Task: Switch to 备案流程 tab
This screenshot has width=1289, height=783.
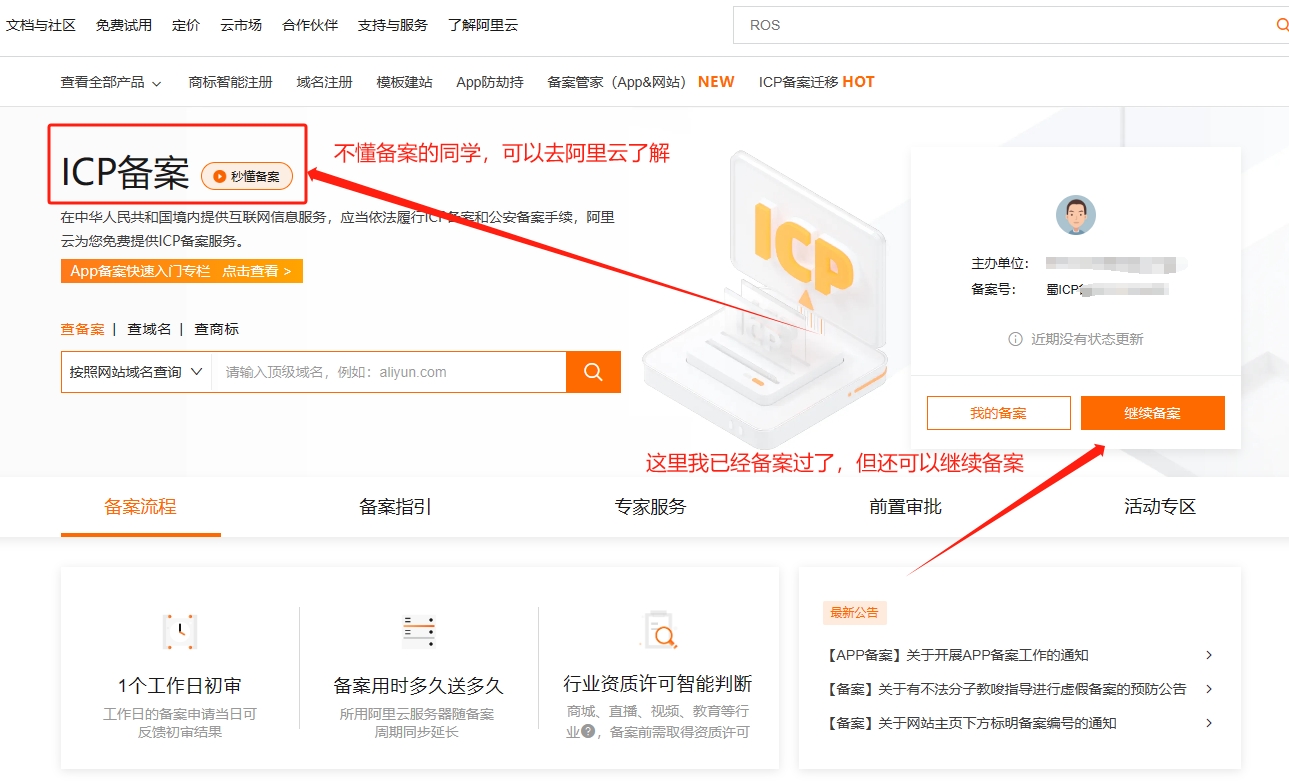Action: (140, 506)
